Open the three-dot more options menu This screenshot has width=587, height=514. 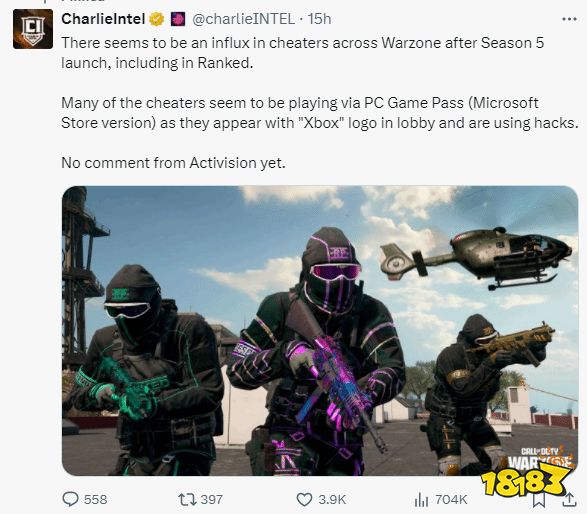click(x=569, y=19)
